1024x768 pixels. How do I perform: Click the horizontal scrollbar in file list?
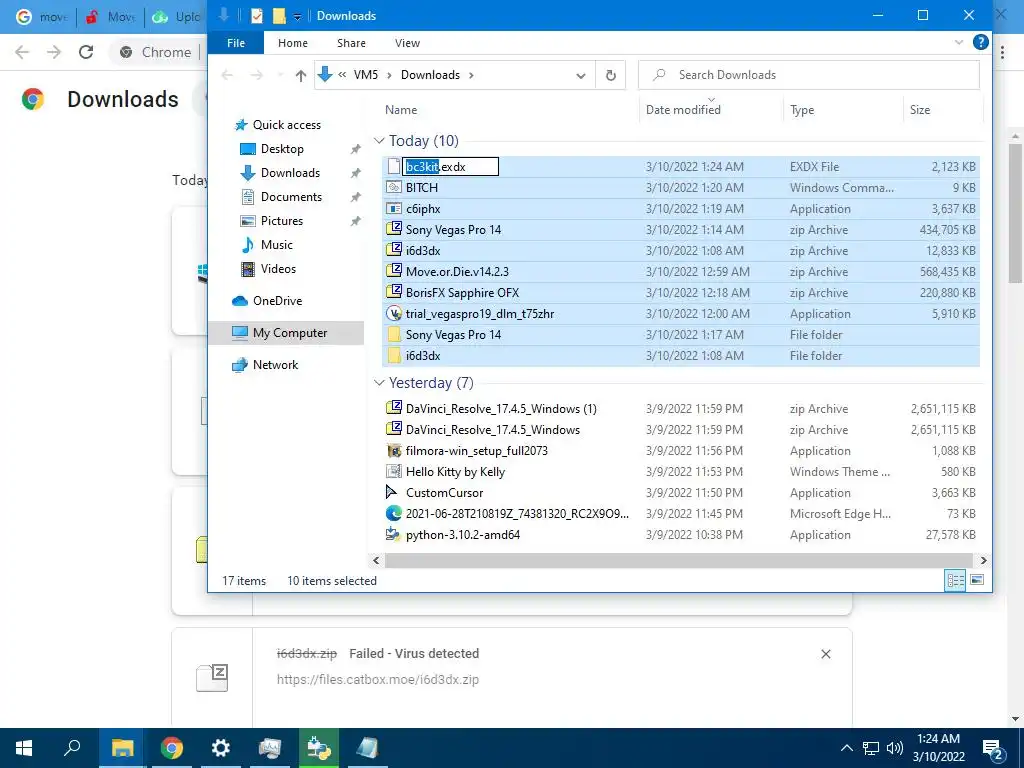coord(679,560)
